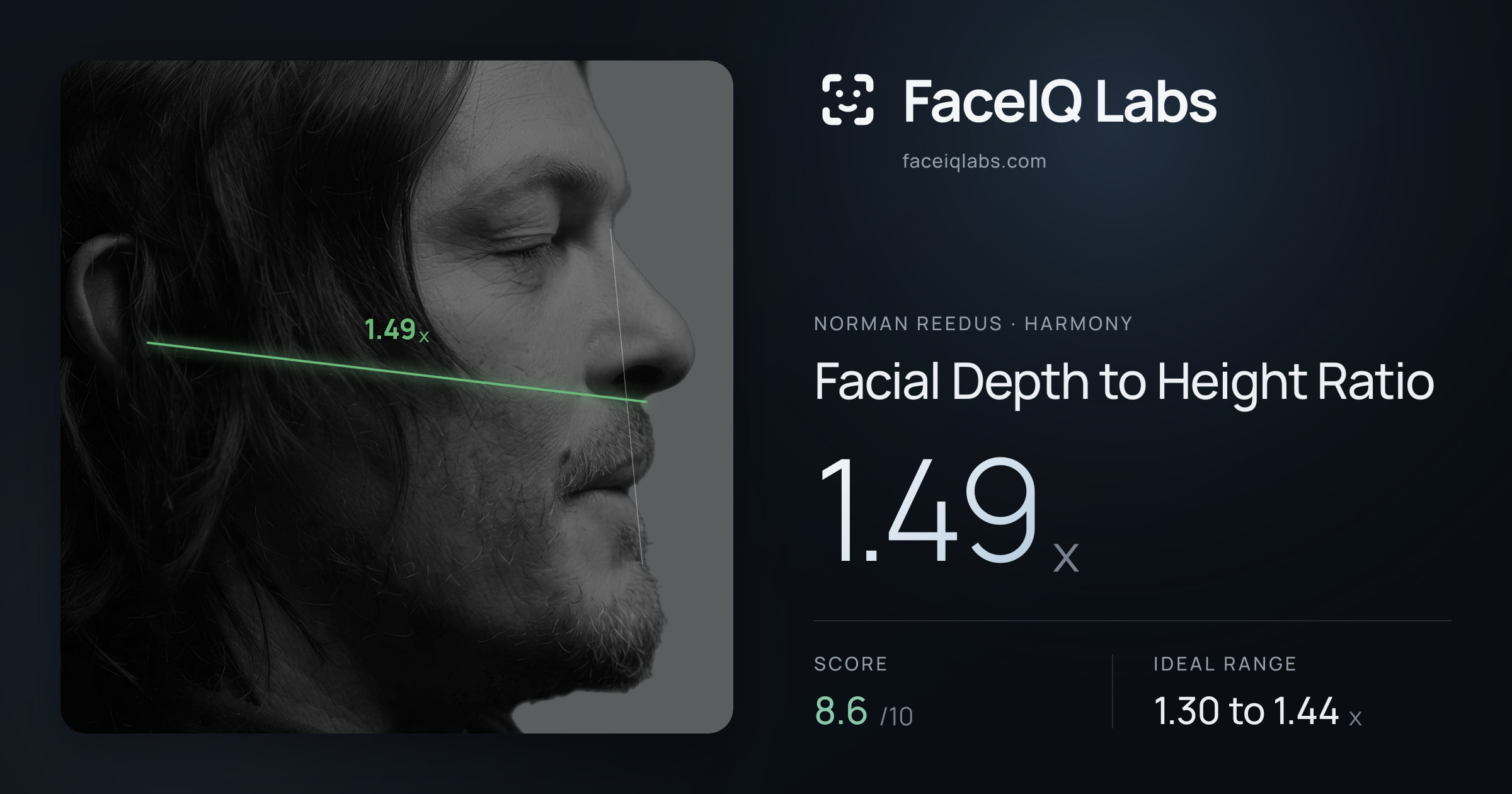Image resolution: width=1512 pixels, height=794 pixels.
Task: Click the FaceIQ Labs brand title
Action: [1060, 101]
